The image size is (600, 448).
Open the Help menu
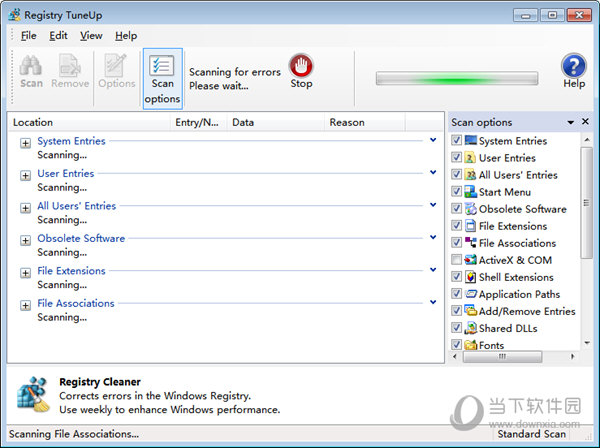click(x=126, y=36)
